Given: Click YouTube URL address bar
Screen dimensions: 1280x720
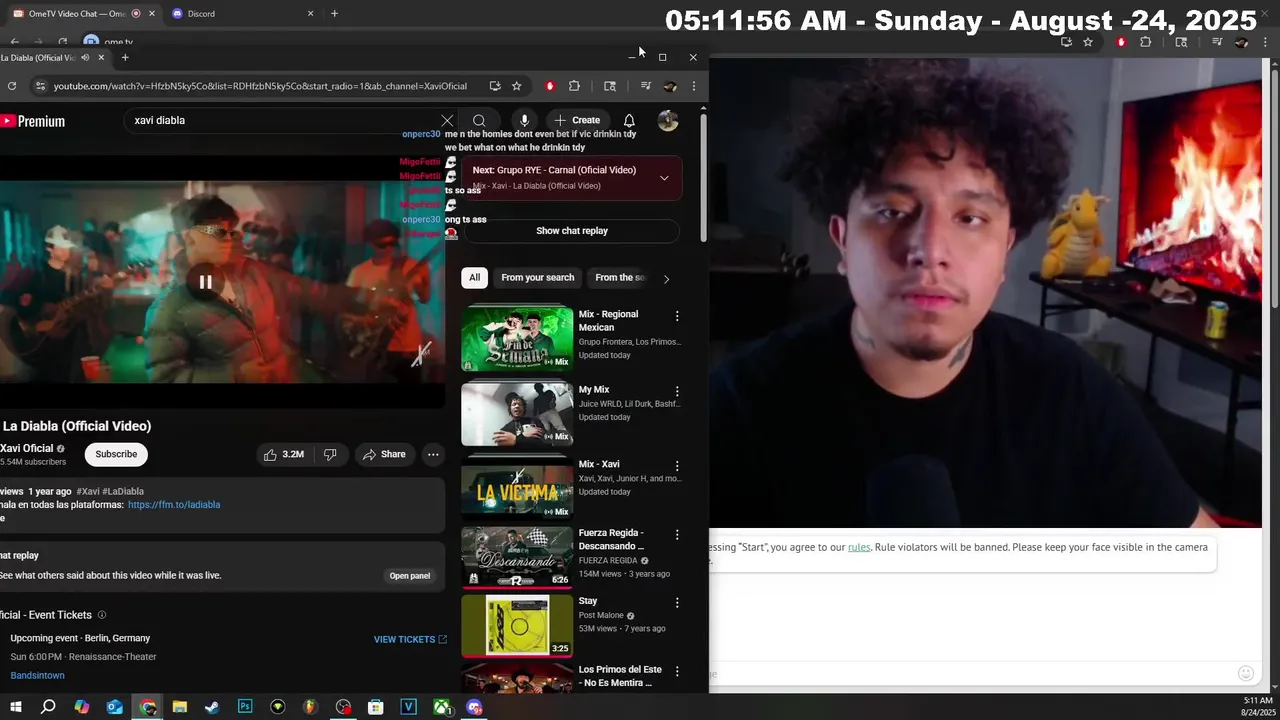Looking at the screenshot, I should 260,86.
